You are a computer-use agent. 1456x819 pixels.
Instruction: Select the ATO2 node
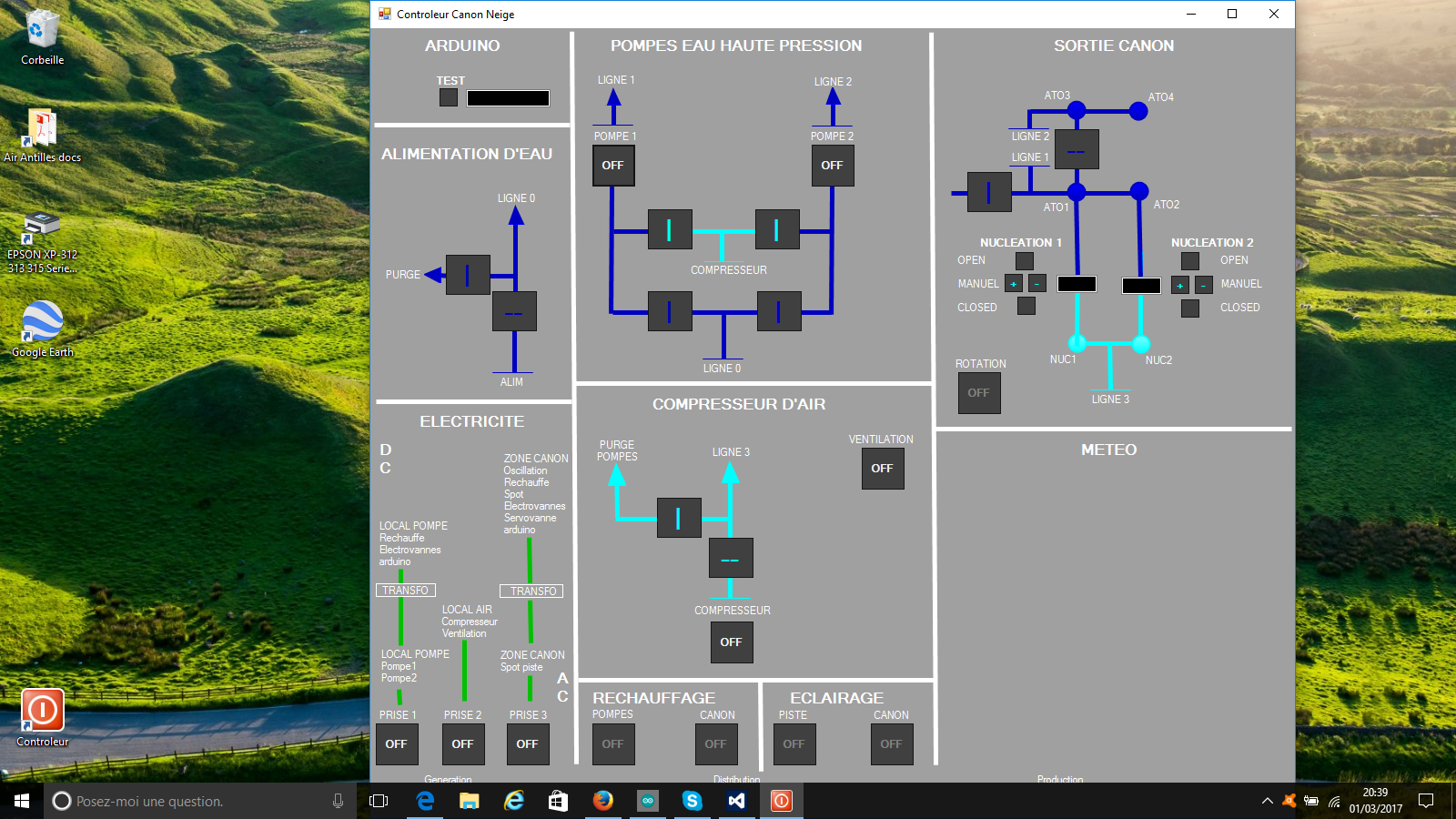tap(1139, 191)
